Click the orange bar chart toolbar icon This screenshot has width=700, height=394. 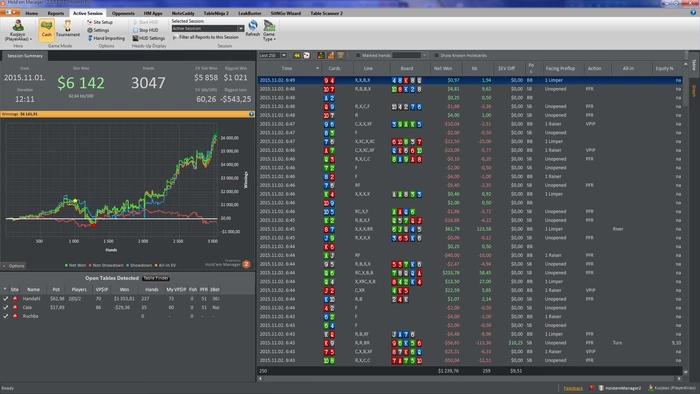click(x=331, y=55)
